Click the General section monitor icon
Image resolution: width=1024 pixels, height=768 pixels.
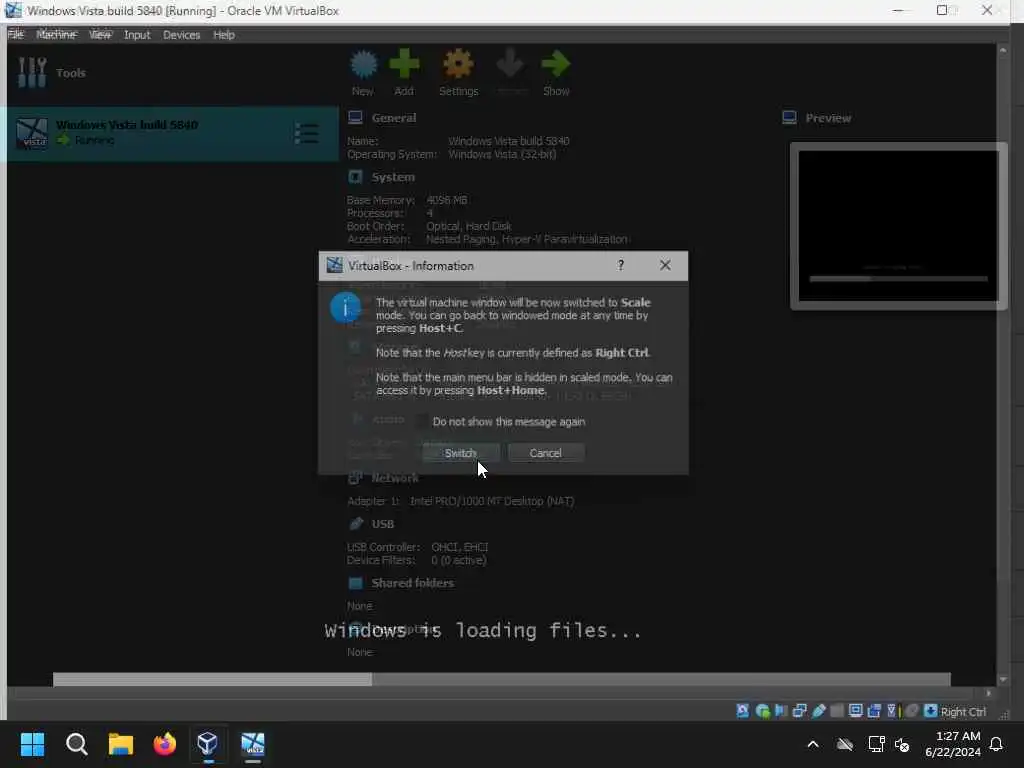[x=355, y=118]
